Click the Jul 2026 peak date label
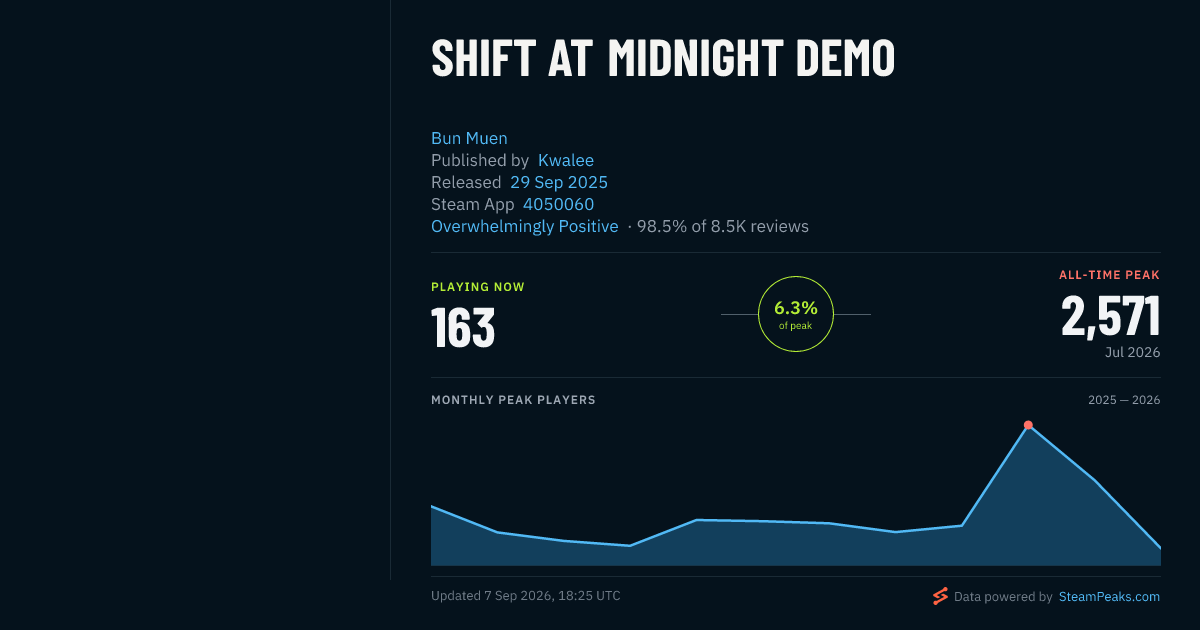The width and height of the screenshot is (1200, 630). pyautogui.click(x=1132, y=352)
